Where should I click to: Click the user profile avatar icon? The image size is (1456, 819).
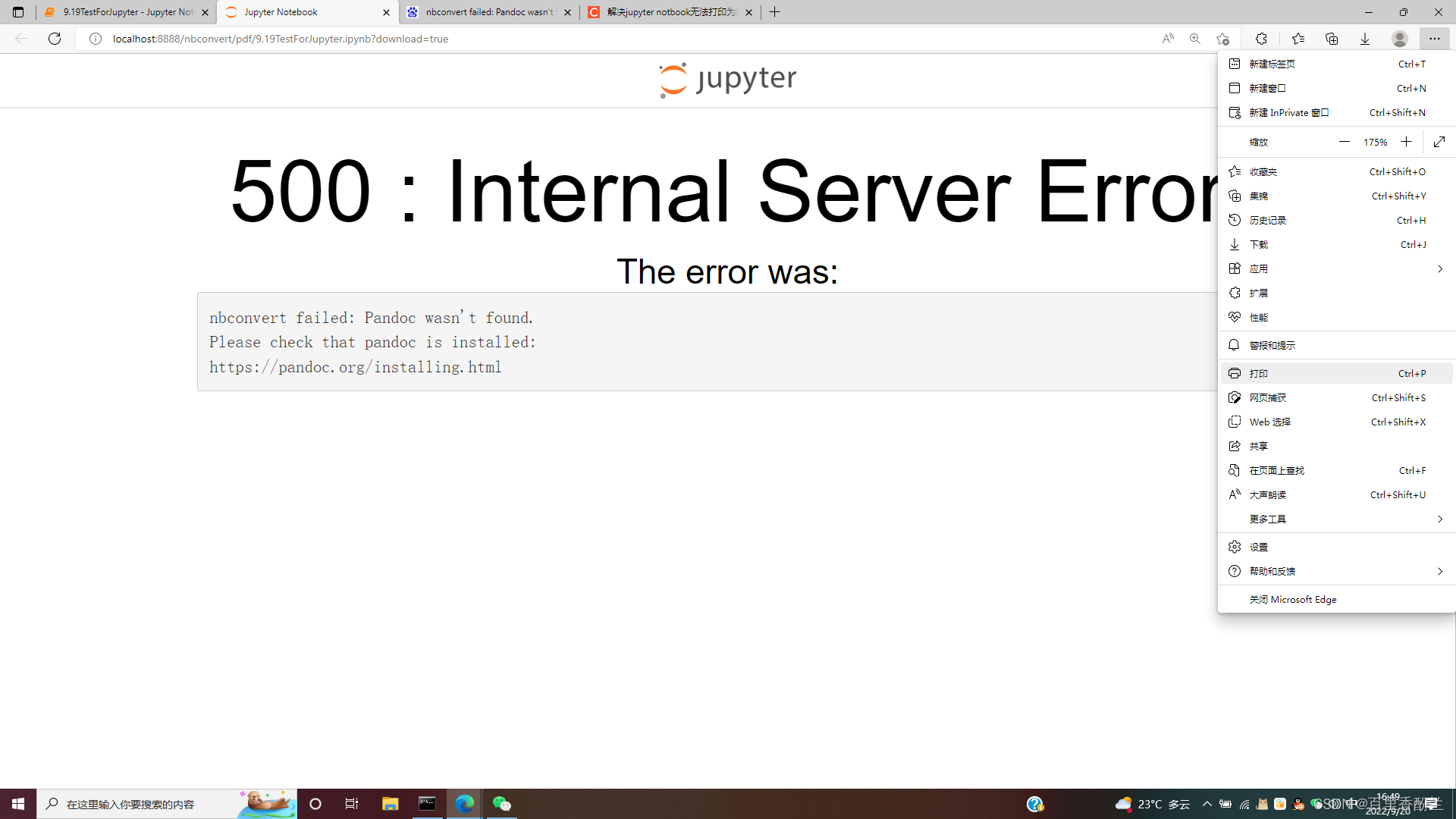[1400, 39]
